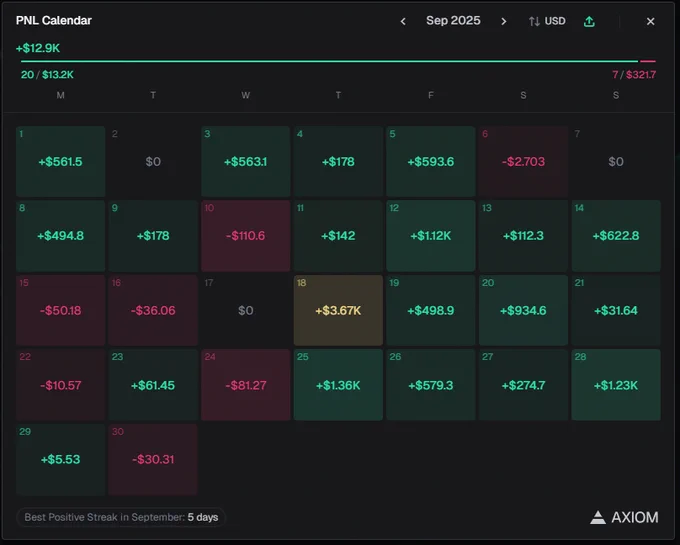The width and height of the screenshot is (680, 545).
Task: Select day 8 cell with +$494.8
Action: coord(60,236)
